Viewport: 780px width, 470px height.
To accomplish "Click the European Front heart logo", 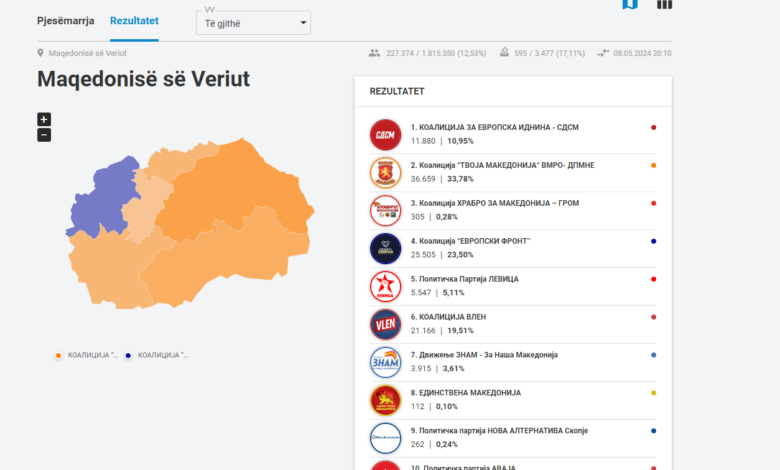I will (385, 248).
